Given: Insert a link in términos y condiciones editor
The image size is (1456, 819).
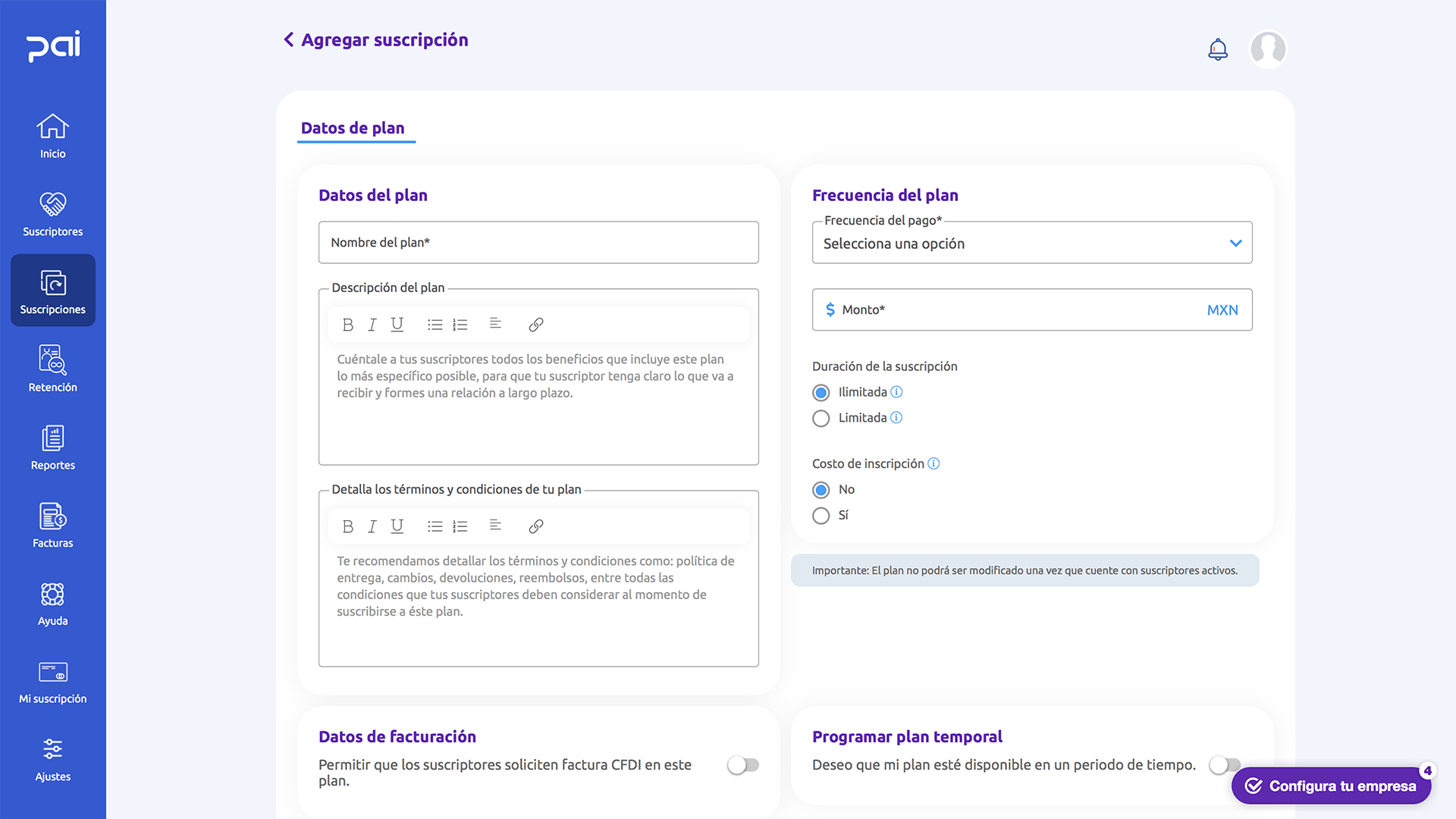Looking at the screenshot, I should 536,526.
